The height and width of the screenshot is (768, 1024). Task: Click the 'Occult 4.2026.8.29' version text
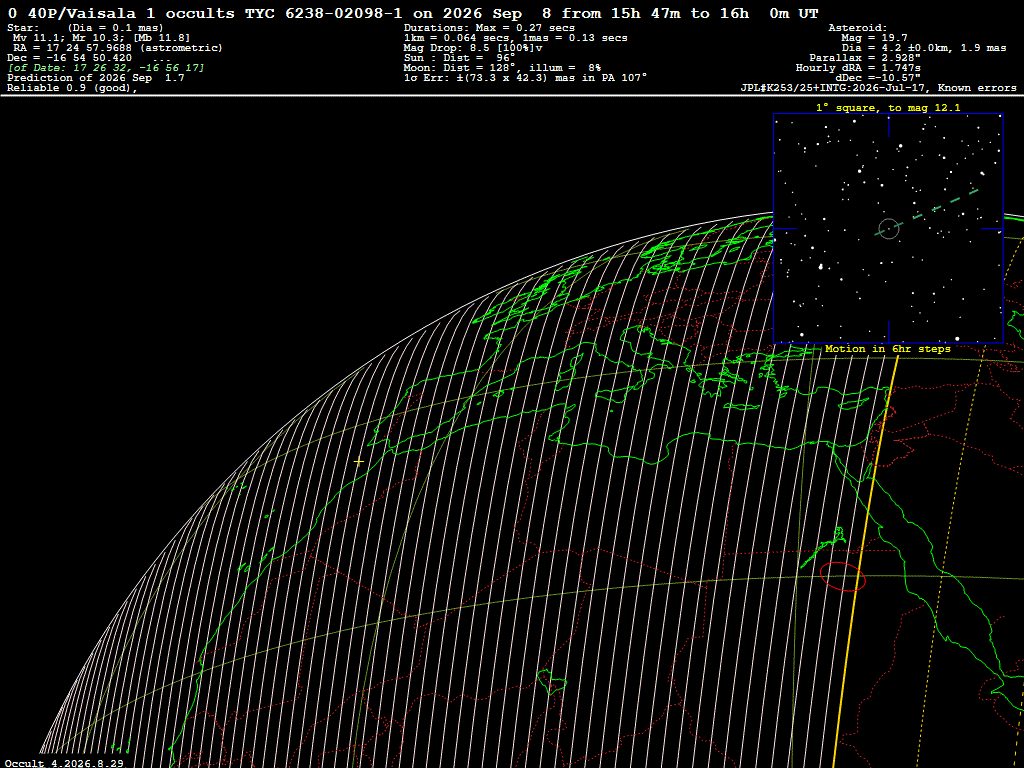click(64, 763)
